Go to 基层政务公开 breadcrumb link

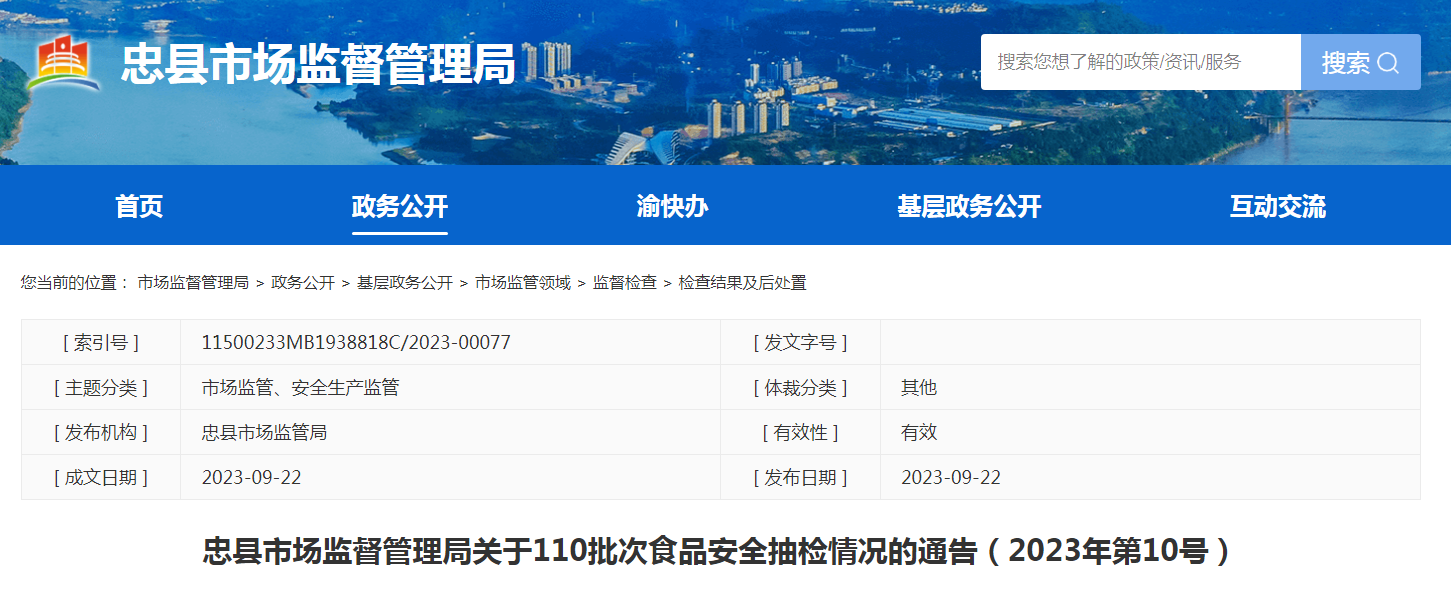tap(405, 283)
